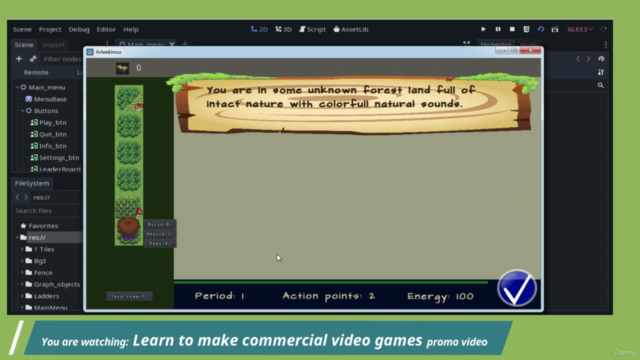The height and width of the screenshot is (360, 640).
Task: Open the Help menu
Action: [x=131, y=29]
